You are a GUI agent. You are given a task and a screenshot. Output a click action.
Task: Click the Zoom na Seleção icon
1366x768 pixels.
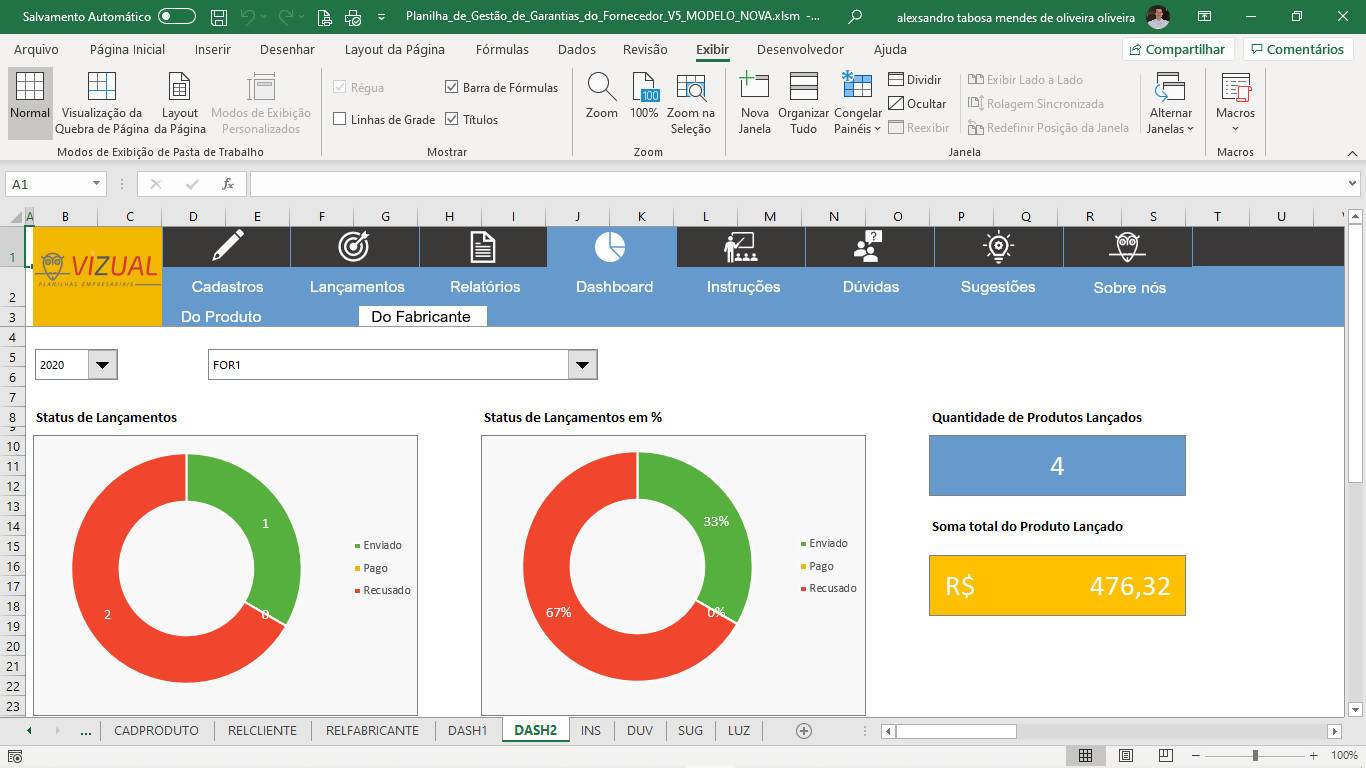(x=690, y=89)
